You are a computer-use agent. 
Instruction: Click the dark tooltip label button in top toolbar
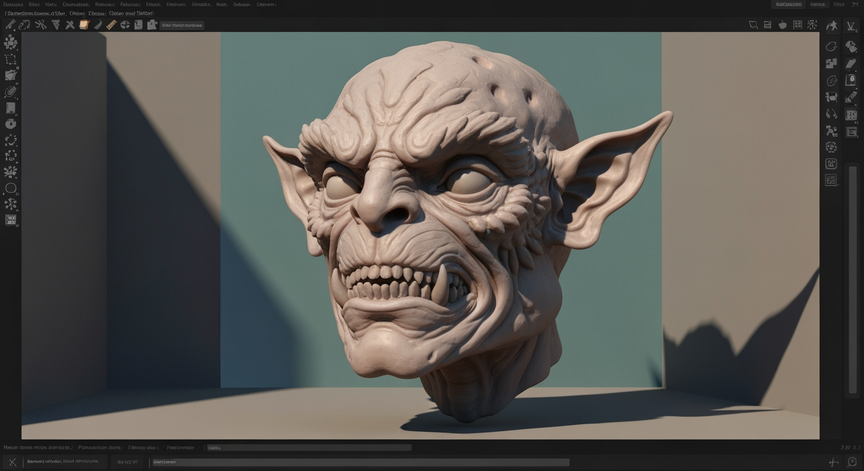[182, 25]
